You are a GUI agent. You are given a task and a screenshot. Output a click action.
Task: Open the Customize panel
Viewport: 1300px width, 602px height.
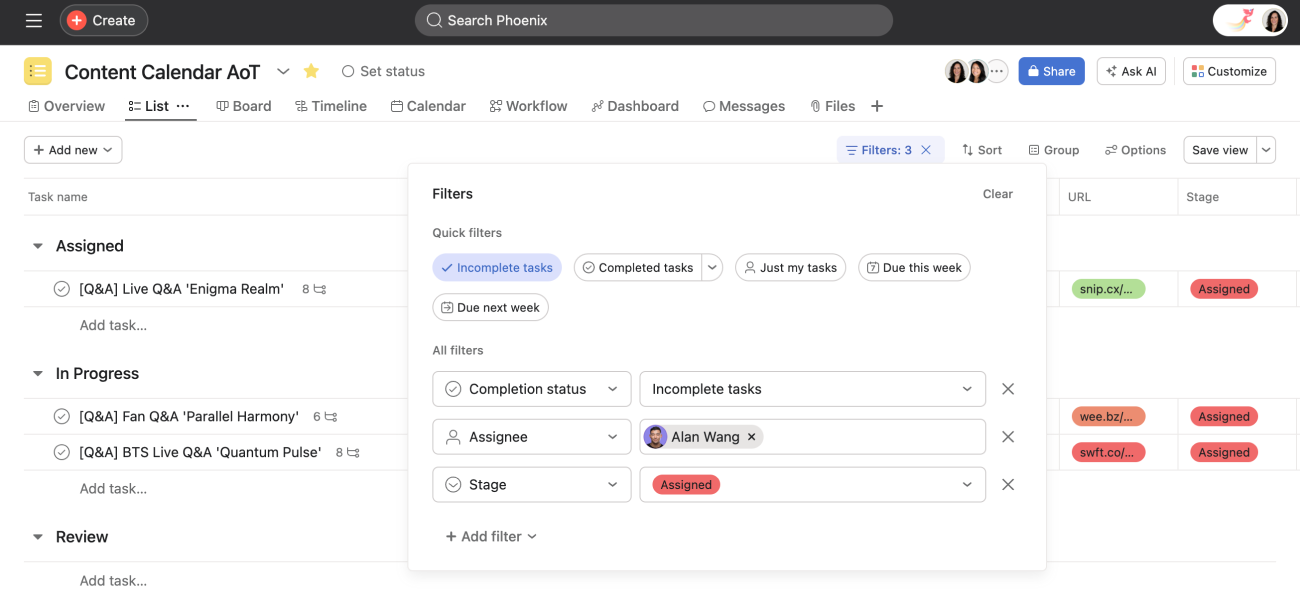(1228, 71)
